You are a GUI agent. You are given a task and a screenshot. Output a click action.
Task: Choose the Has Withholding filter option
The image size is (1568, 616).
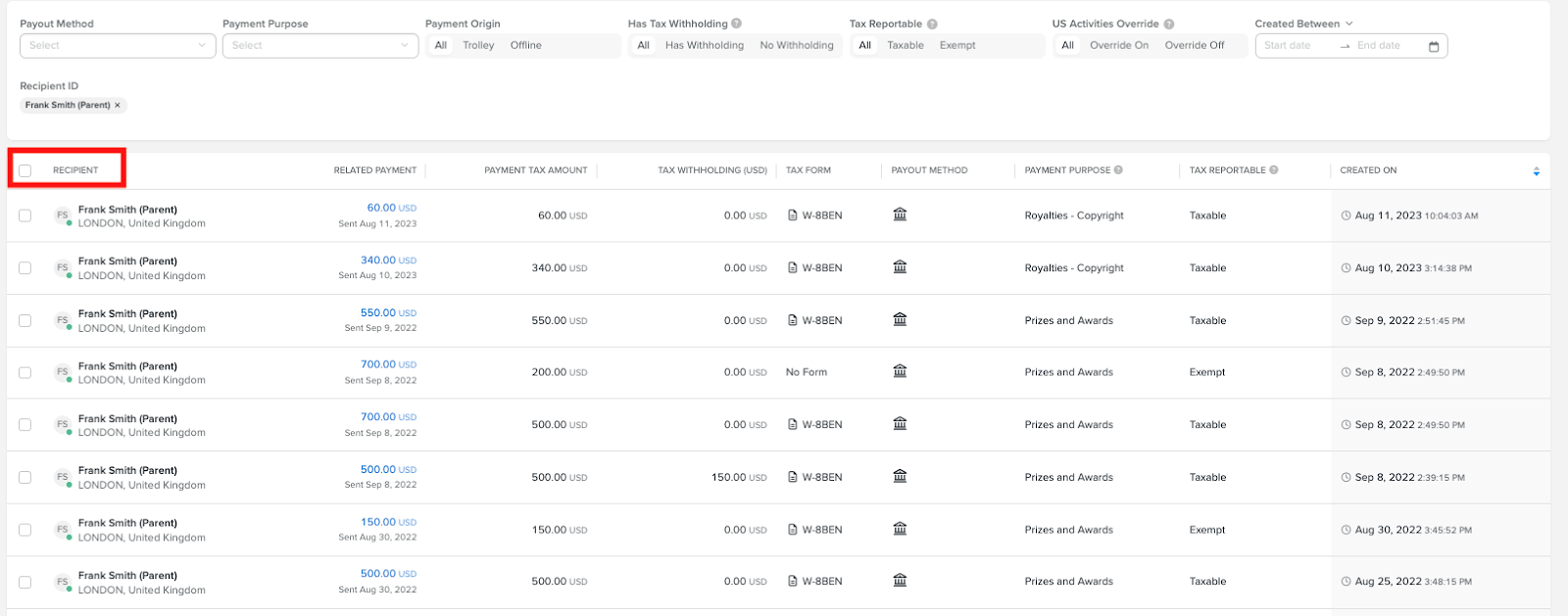pyautogui.click(x=705, y=45)
